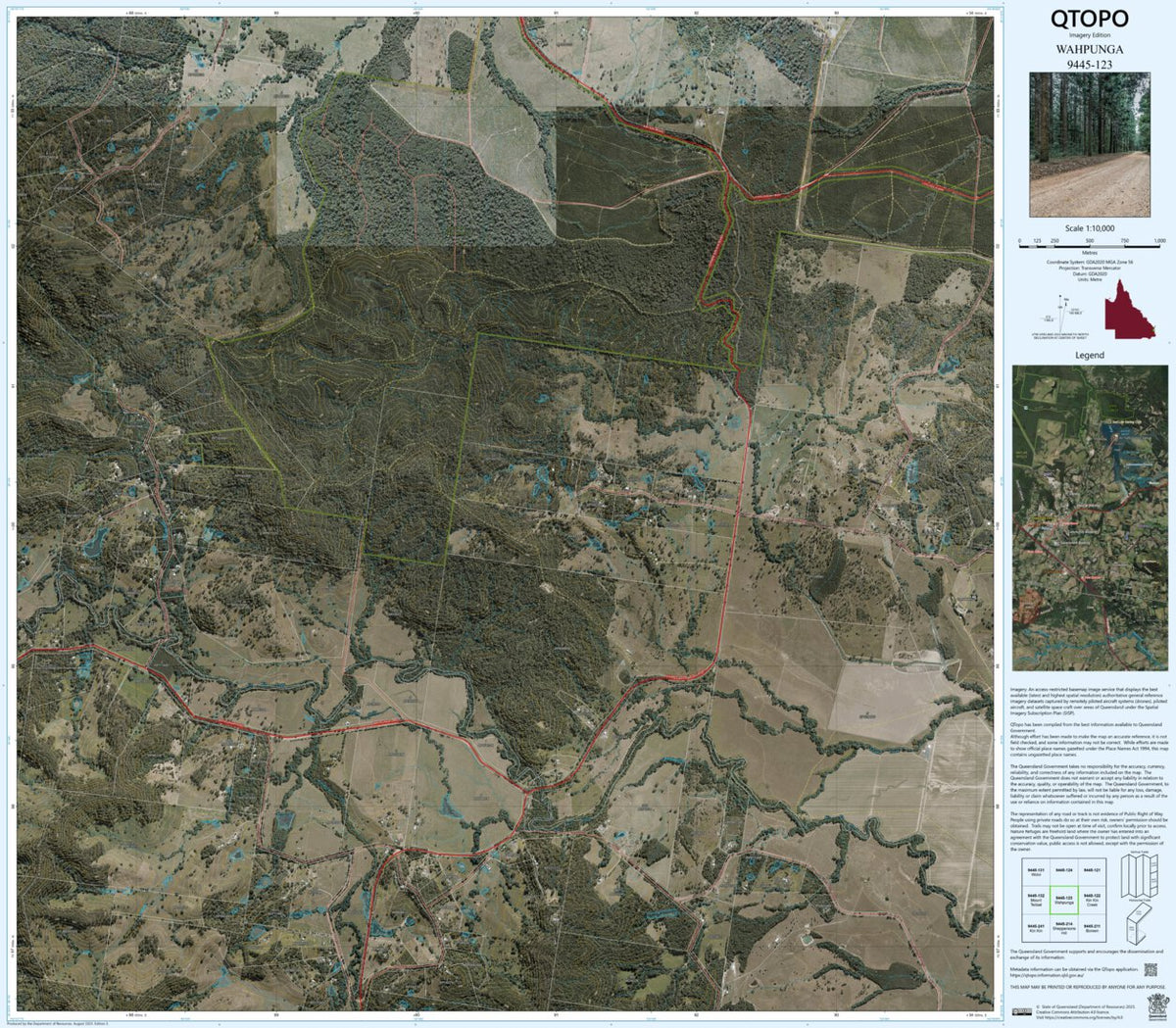Select the Kin Kin 9445-241 sheet
This screenshot has height=1028, width=1176.
pos(1036,928)
